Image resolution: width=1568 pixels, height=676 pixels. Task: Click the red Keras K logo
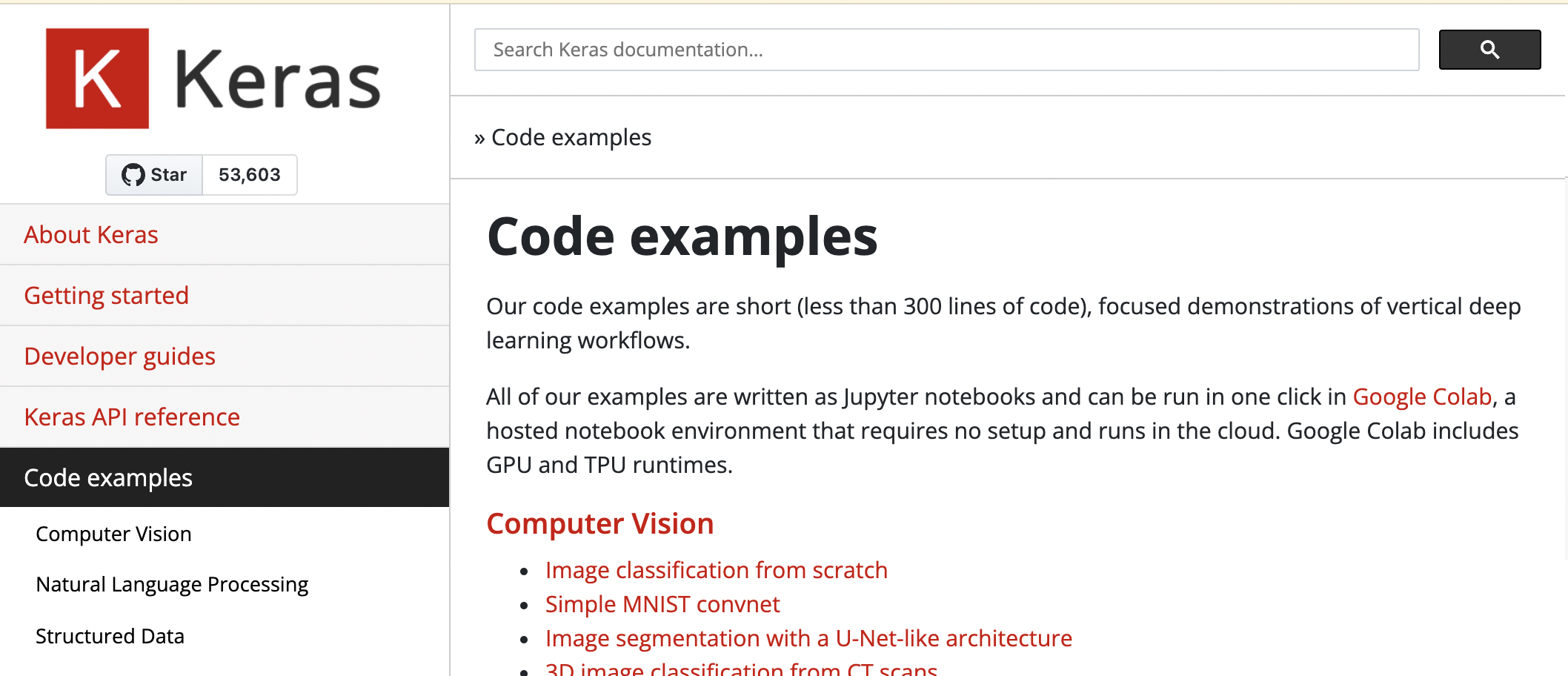[x=97, y=79]
